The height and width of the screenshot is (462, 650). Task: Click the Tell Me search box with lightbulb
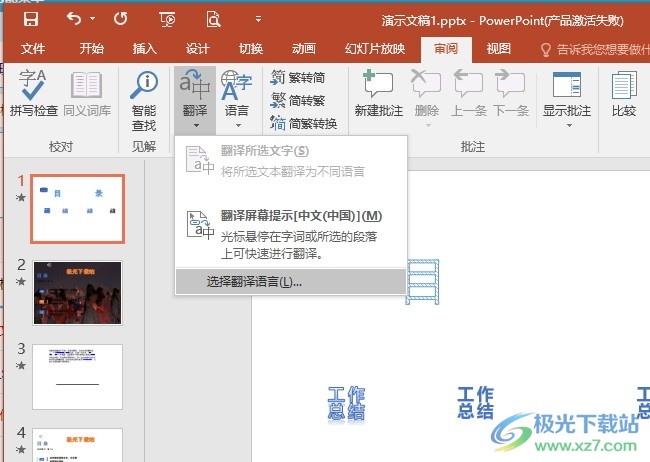[x=595, y=50]
